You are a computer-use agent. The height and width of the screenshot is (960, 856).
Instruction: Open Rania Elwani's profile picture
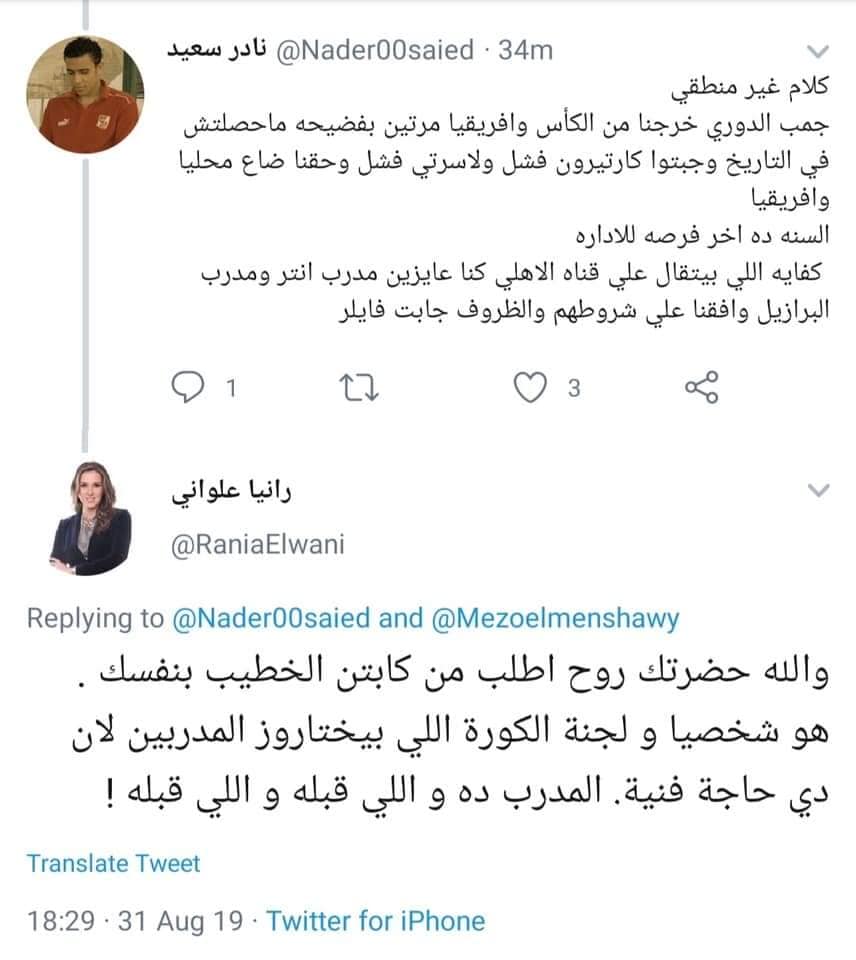[x=91, y=518]
